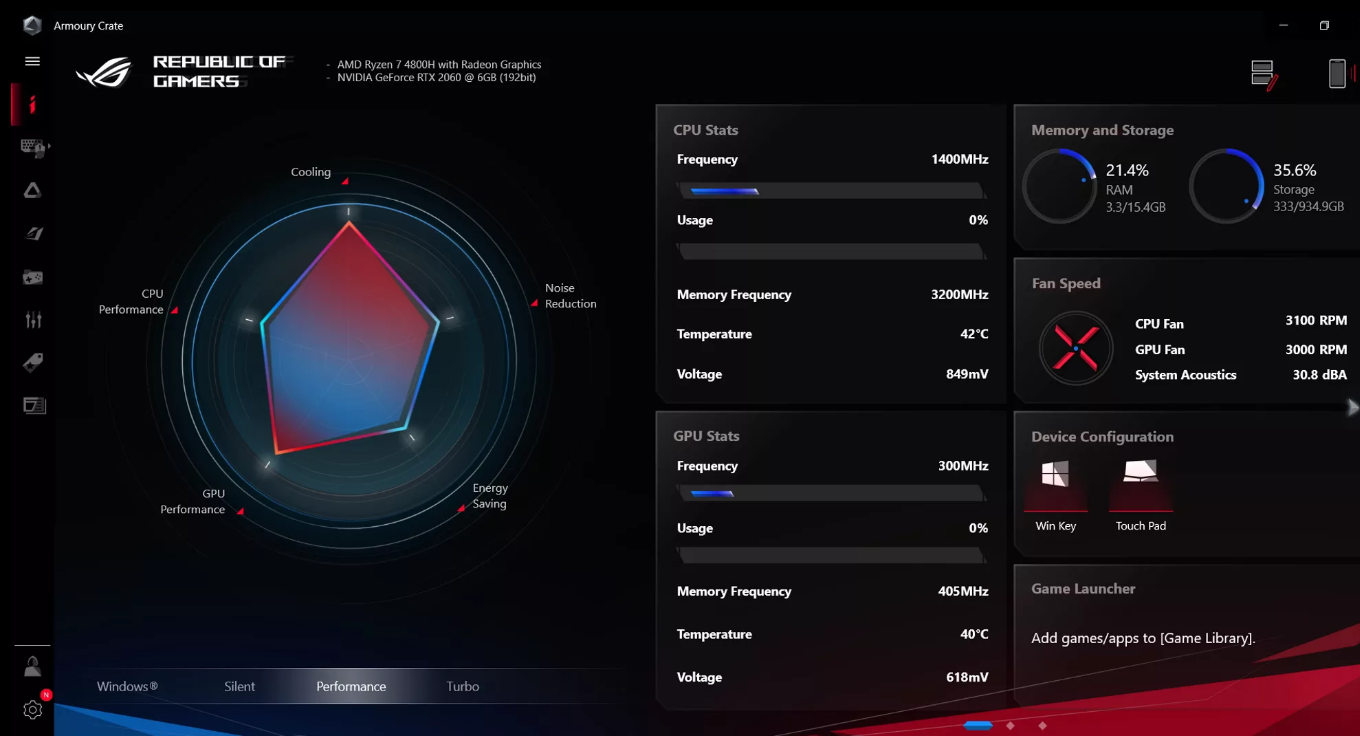This screenshot has height=736, width=1360.
Task: Click the CPU frequency value 1400MHz
Action: 959,160
